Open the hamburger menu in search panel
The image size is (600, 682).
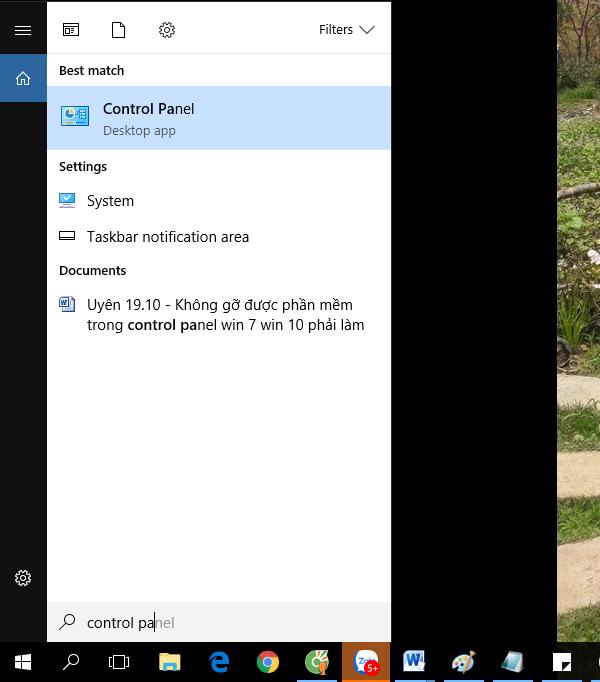click(23, 30)
